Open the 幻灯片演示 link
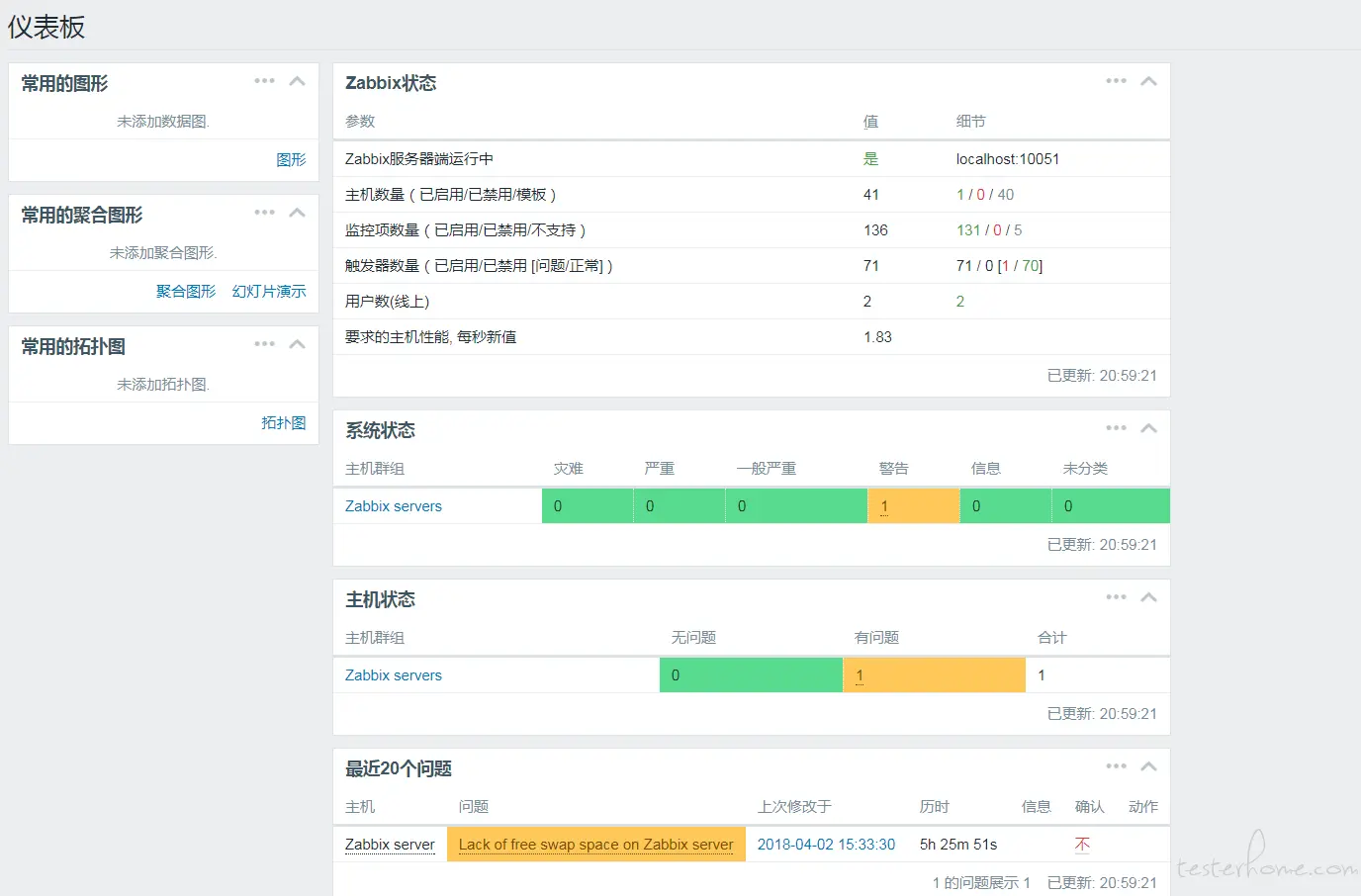The image size is (1361, 896). coord(269,291)
